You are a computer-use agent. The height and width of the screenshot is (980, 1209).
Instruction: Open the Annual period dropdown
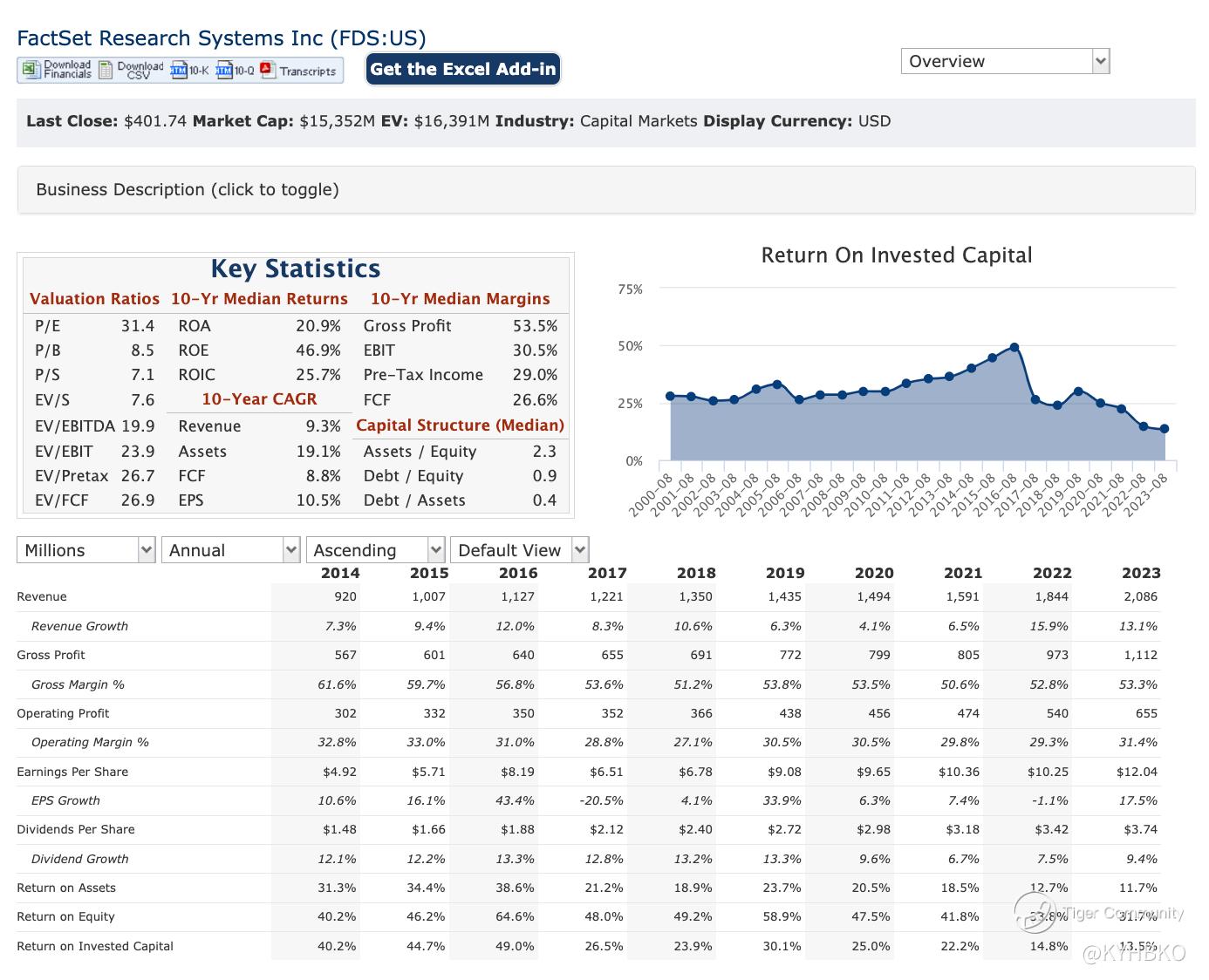click(x=230, y=550)
